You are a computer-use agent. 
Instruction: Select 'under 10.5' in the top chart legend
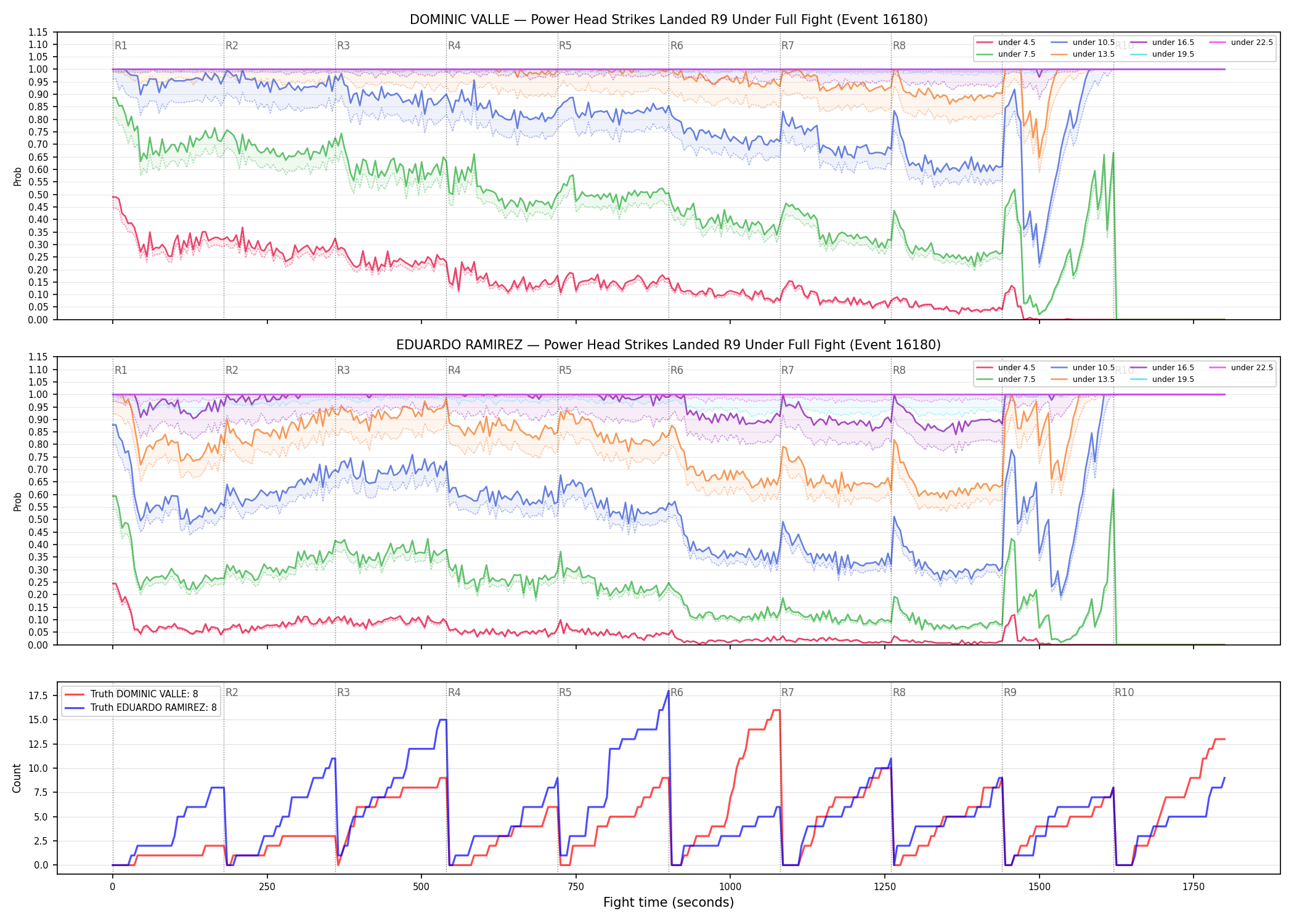point(1094,43)
